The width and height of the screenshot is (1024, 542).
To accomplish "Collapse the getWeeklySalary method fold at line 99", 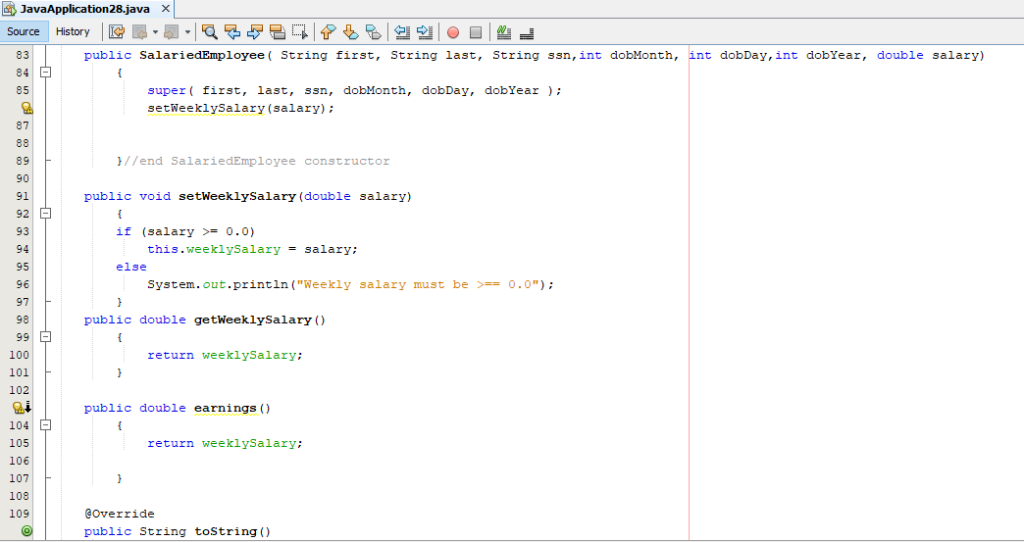I will pyautogui.click(x=45, y=337).
